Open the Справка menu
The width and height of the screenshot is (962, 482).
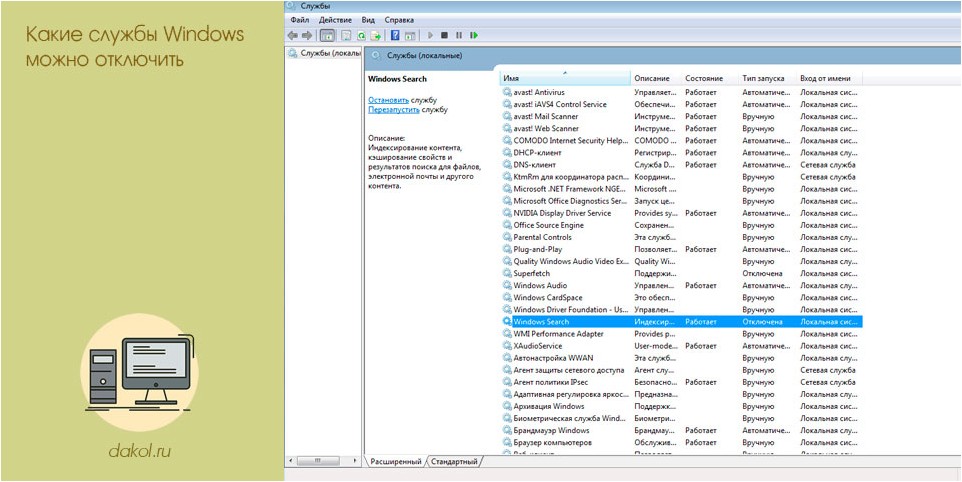tap(399, 20)
